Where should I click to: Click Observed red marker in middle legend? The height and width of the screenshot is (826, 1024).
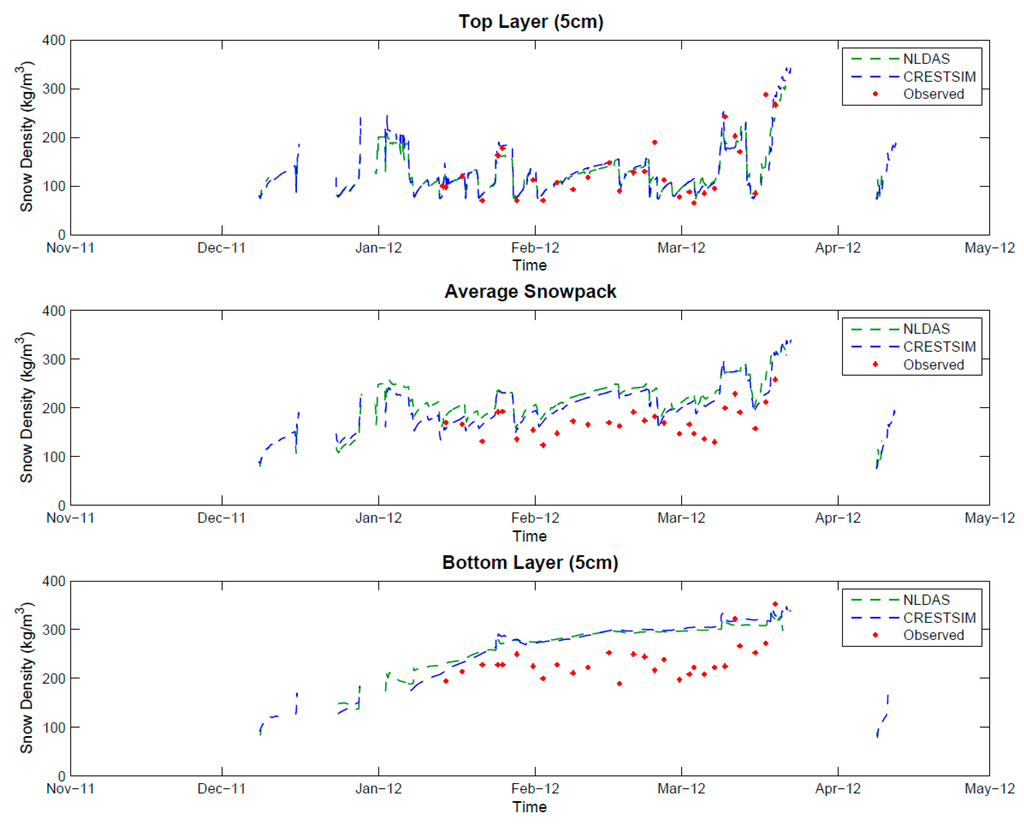tap(873, 365)
